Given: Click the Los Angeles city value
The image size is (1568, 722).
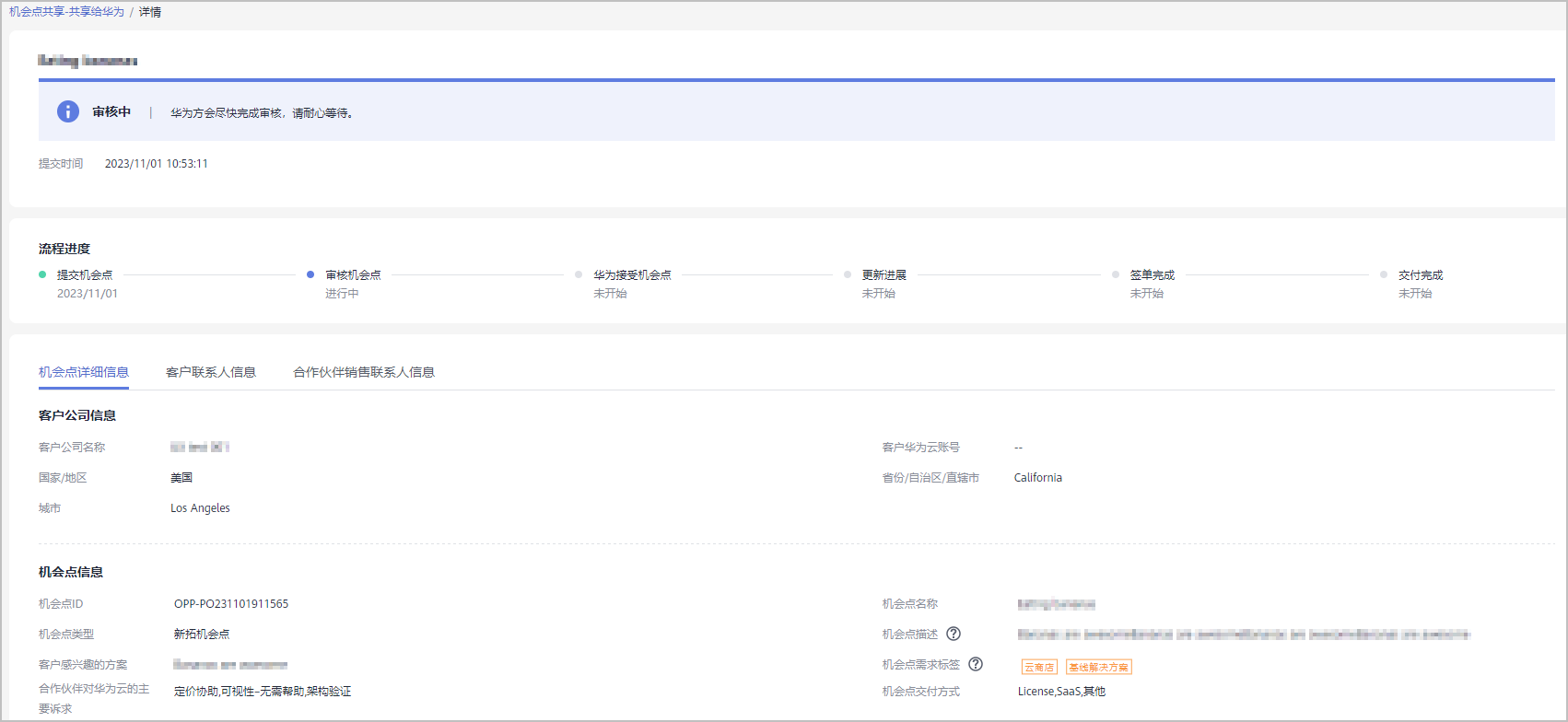Looking at the screenshot, I should (x=200, y=508).
